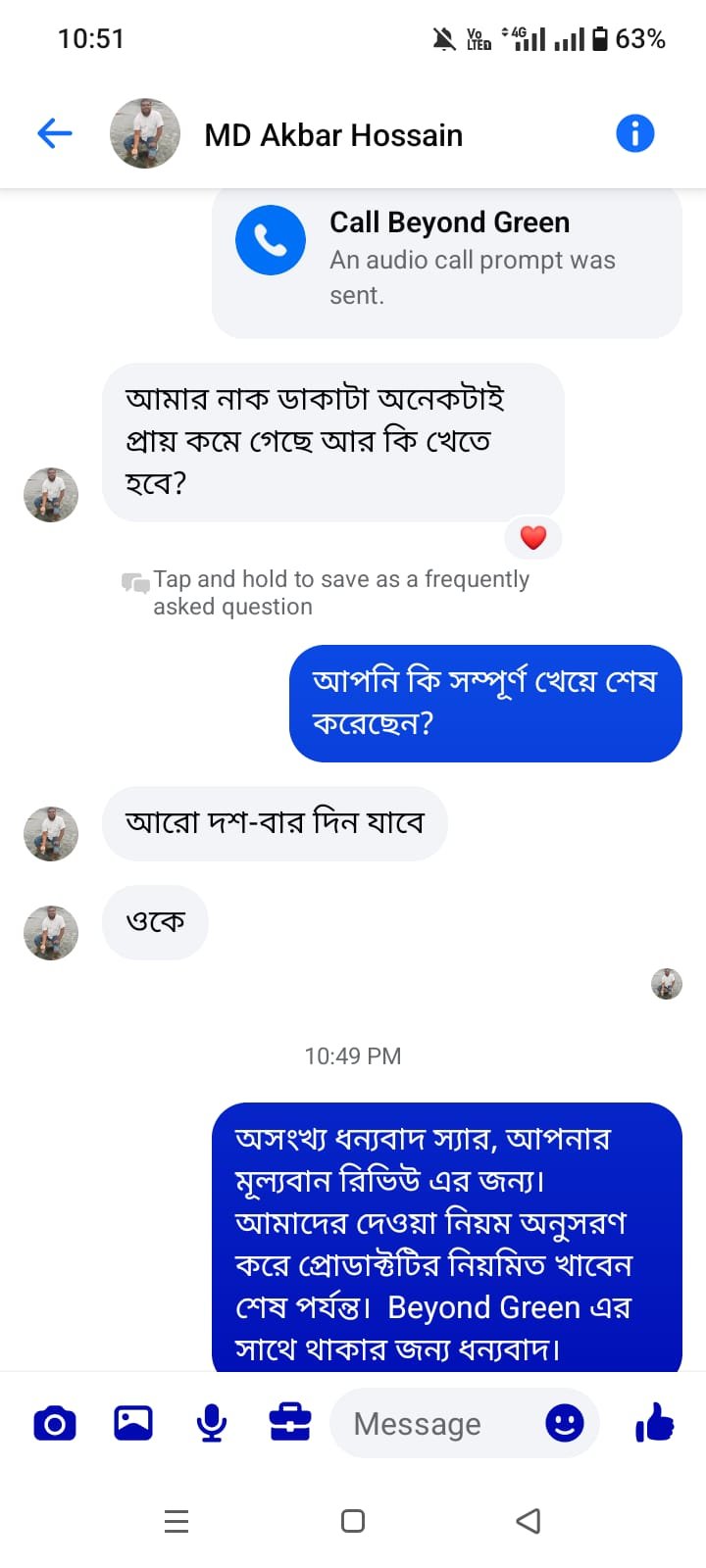The image size is (706, 1568).
Task: Open the emoji picker smiley
Action: click(x=564, y=1423)
